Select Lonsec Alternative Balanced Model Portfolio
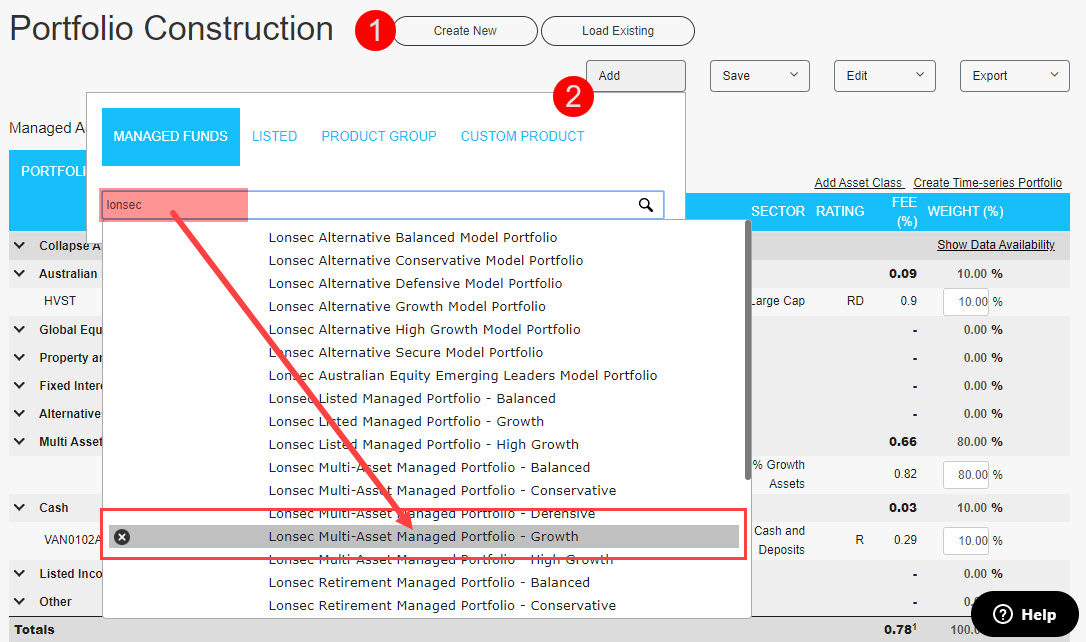Viewport: 1086px width, 642px height. 413,238
